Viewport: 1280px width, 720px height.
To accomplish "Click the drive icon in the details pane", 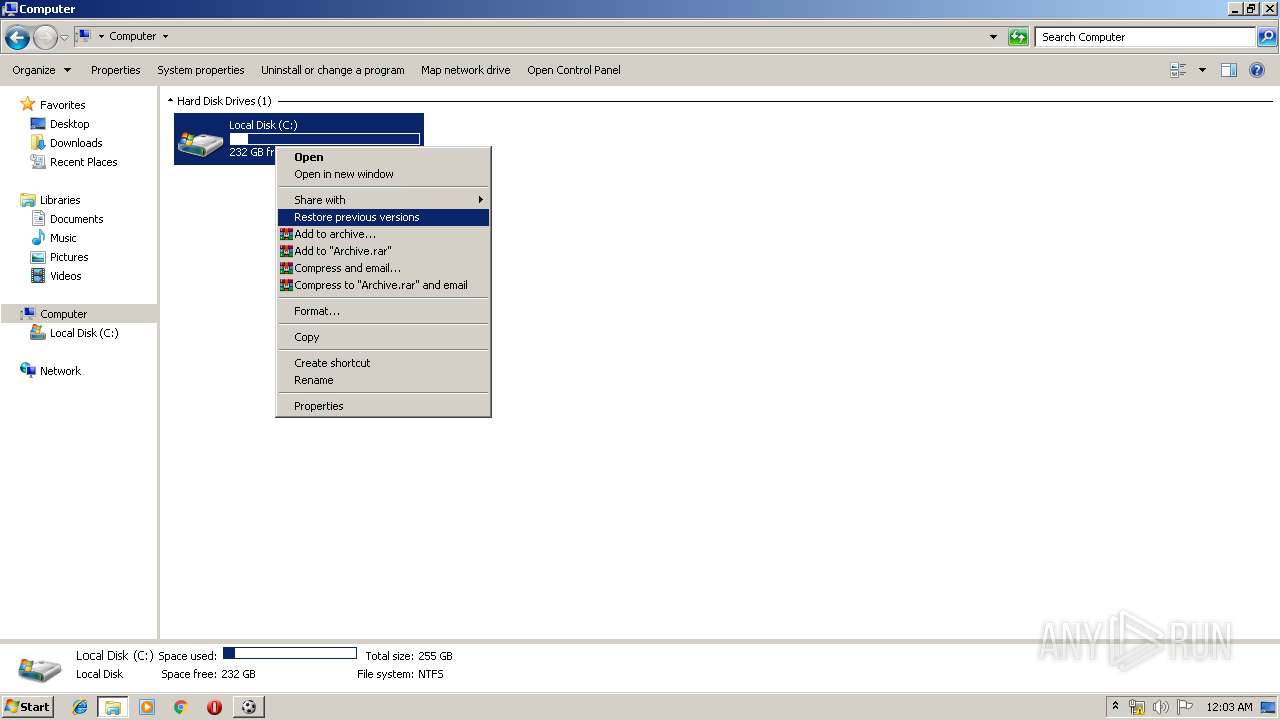I will 40,668.
